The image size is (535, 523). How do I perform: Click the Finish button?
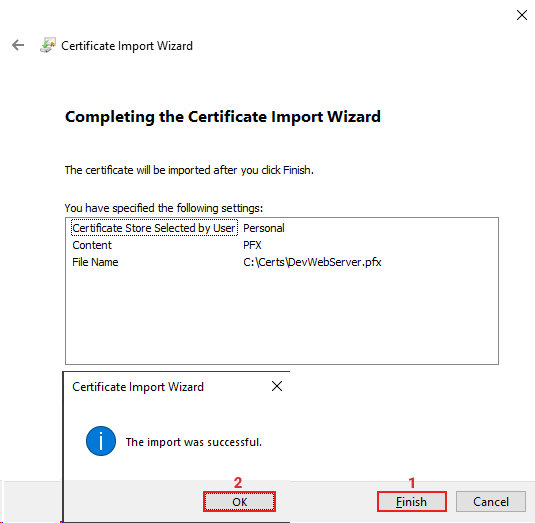pyautogui.click(x=412, y=502)
